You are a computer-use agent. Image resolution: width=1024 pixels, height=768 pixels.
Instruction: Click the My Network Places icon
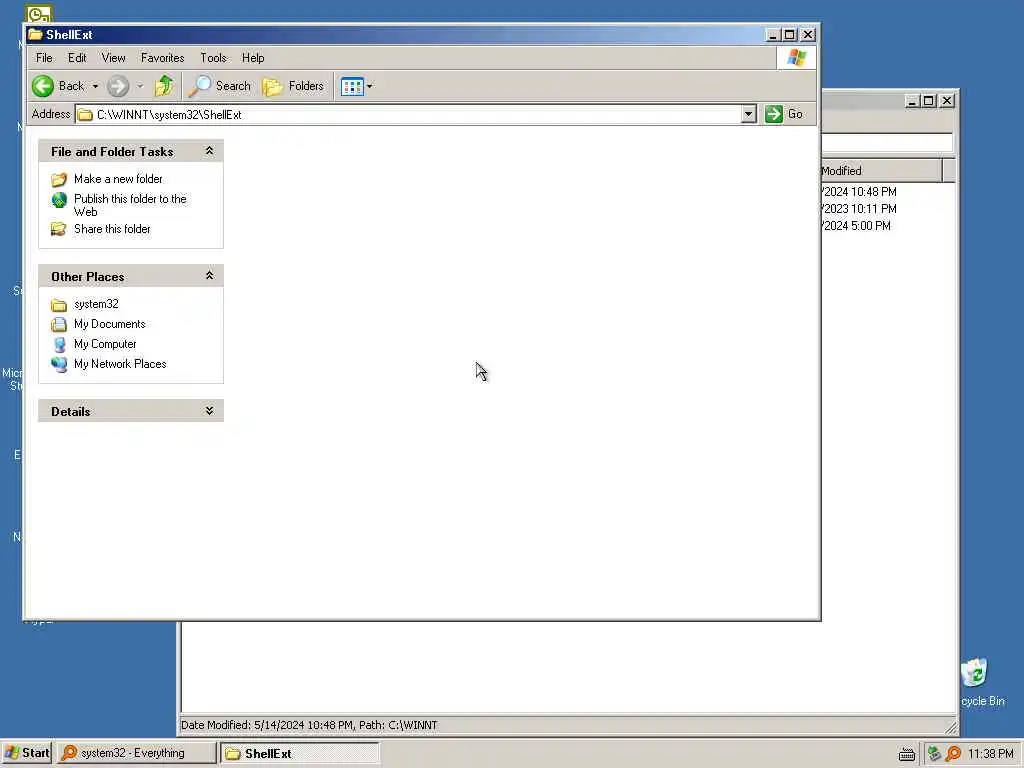pos(59,364)
